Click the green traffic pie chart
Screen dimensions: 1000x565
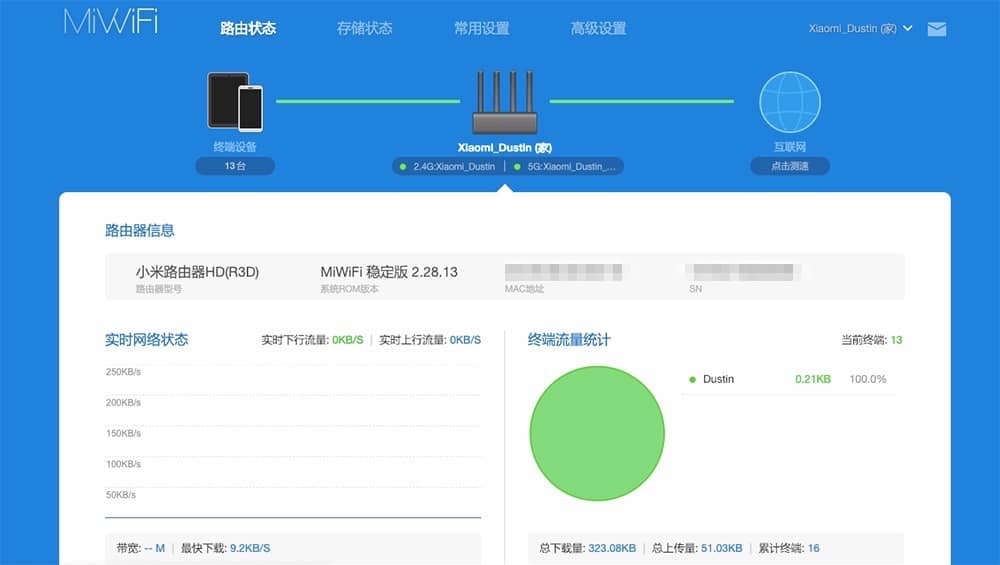click(x=597, y=433)
